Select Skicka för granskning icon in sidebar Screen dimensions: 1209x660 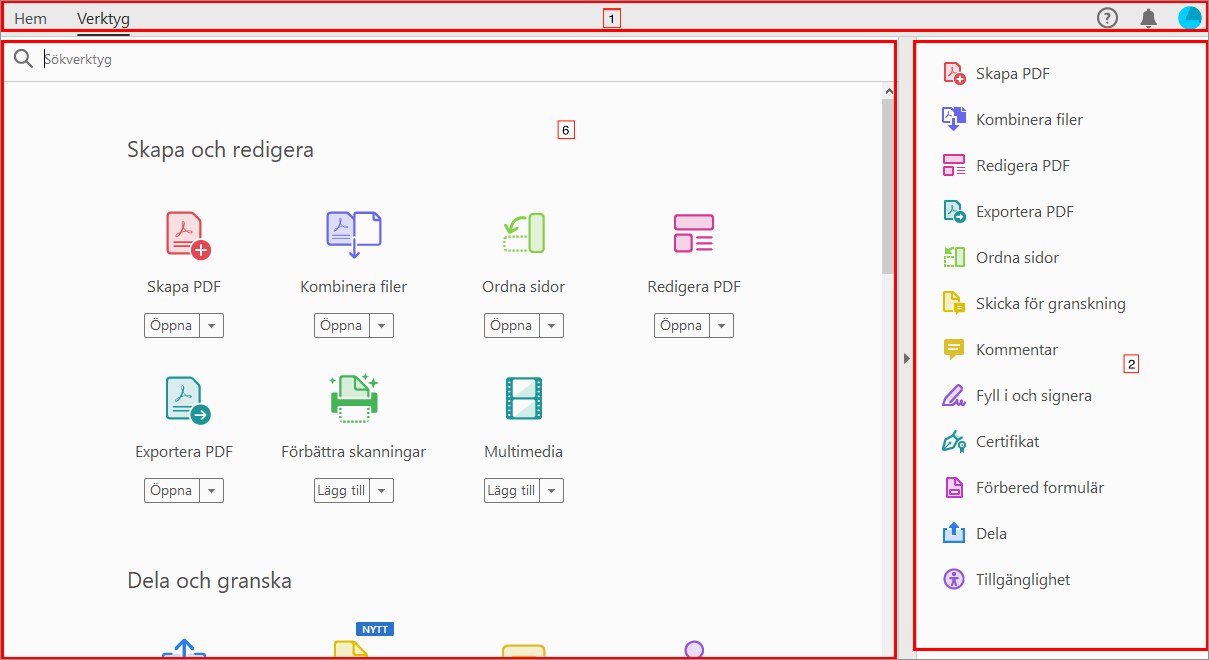954,303
